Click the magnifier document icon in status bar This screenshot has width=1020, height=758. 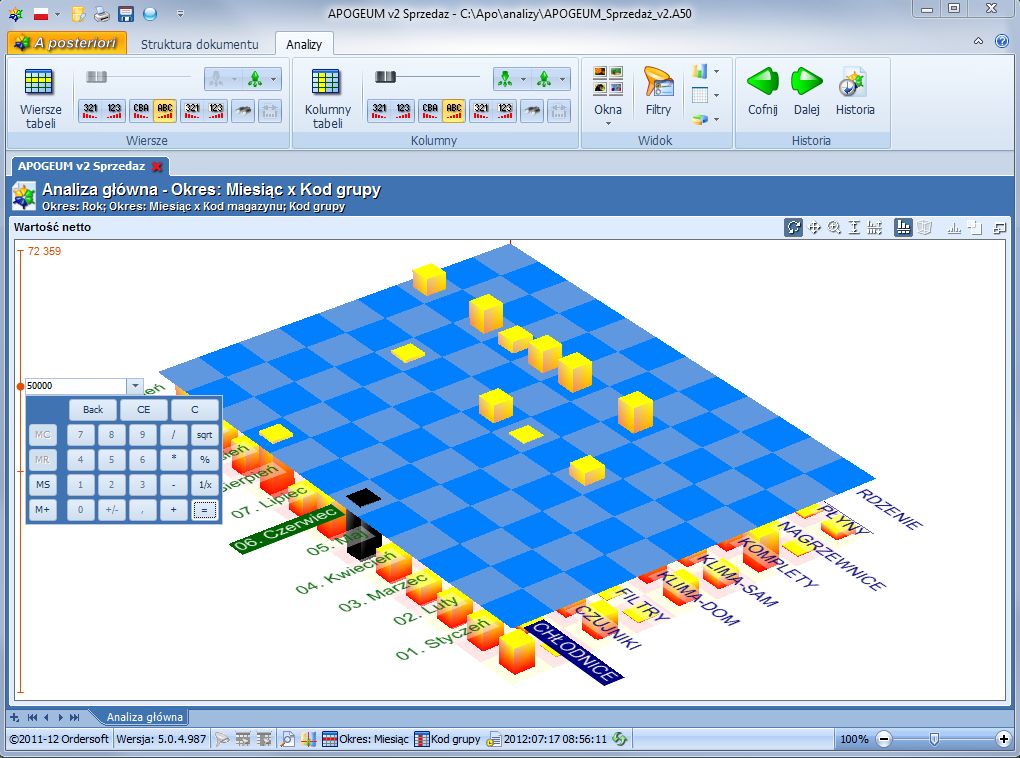[x=287, y=738]
